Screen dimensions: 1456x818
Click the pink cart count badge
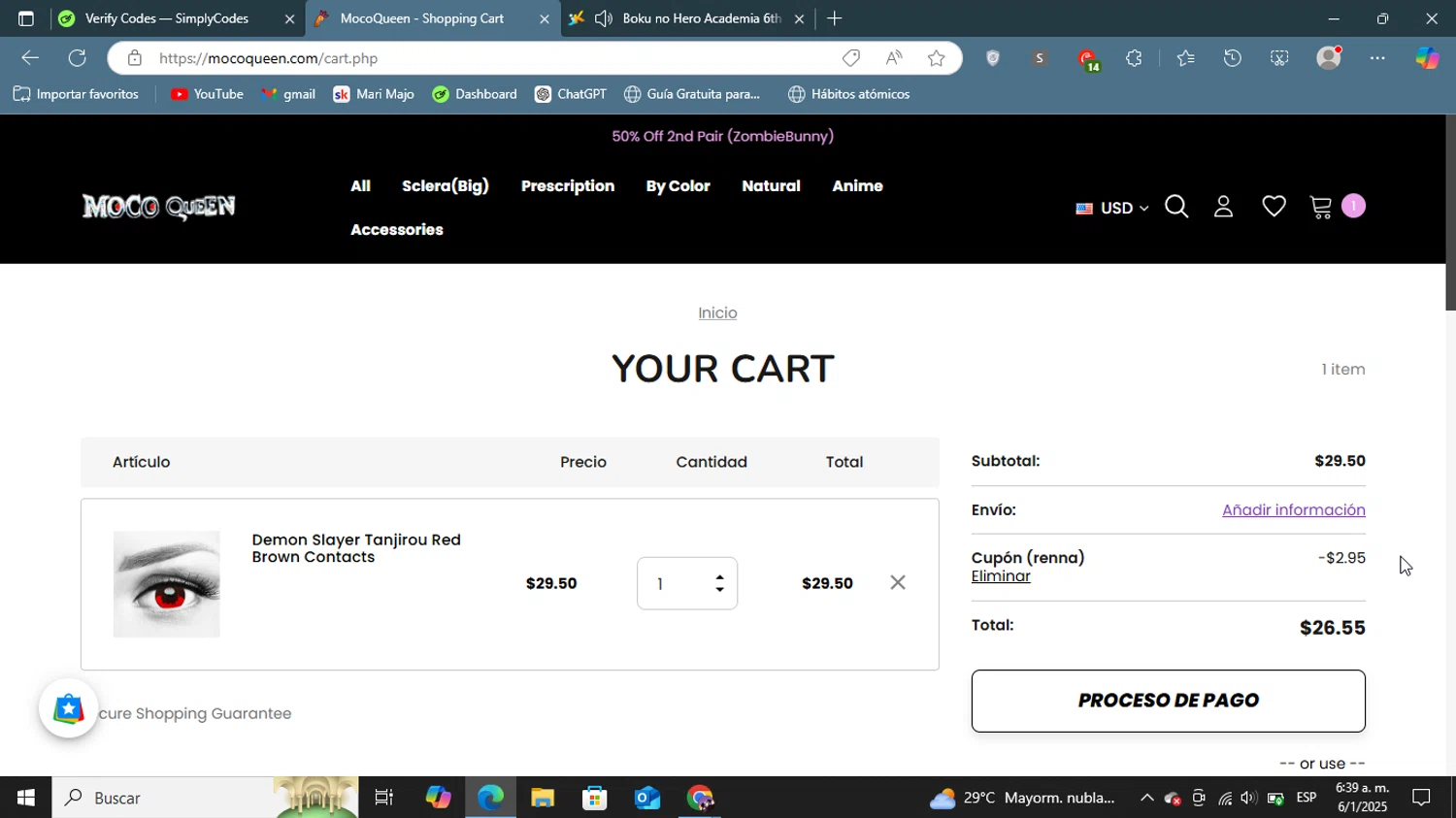coord(1353,206)
